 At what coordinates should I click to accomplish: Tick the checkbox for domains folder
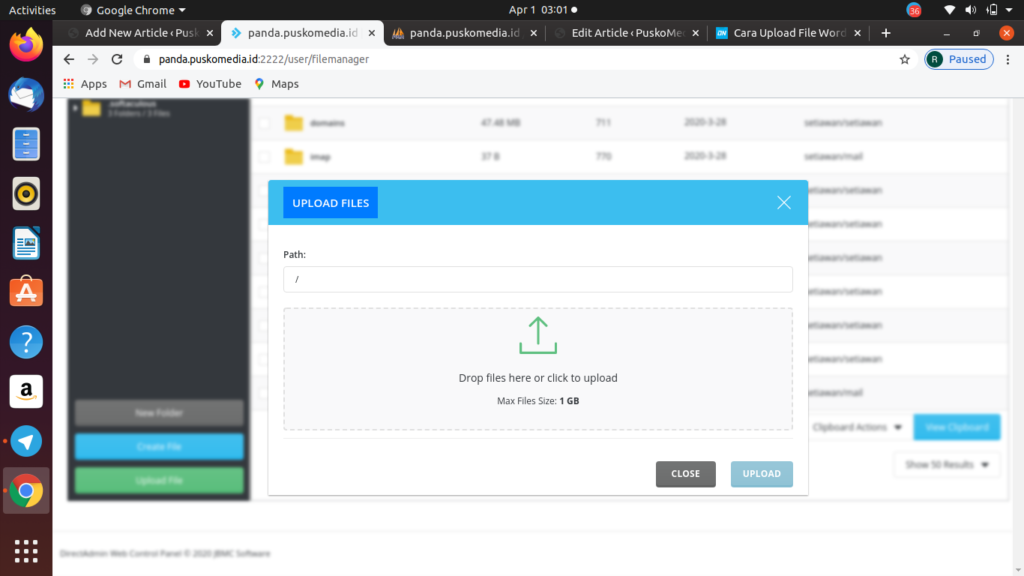pyautogui.click(x=264, y=123)
